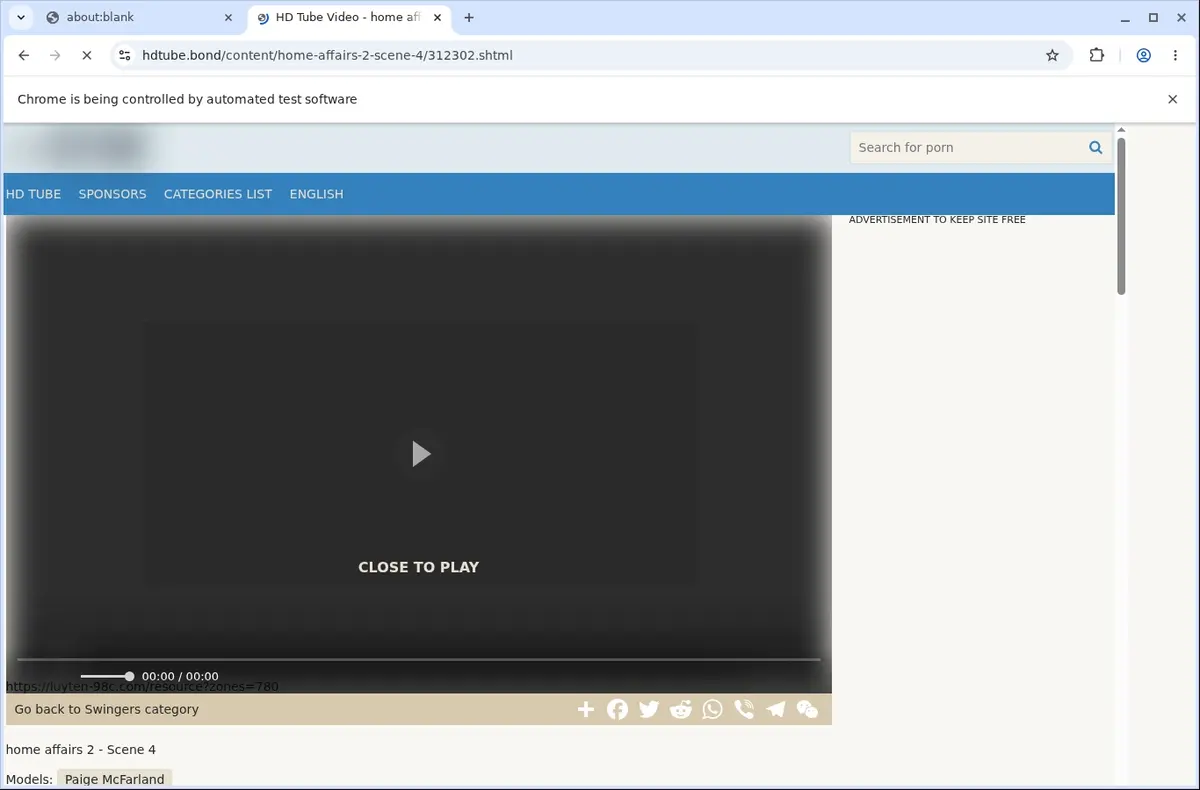The image size is (1200, 790).
Task: Share the video via WeChat
Action: [807, 709]
